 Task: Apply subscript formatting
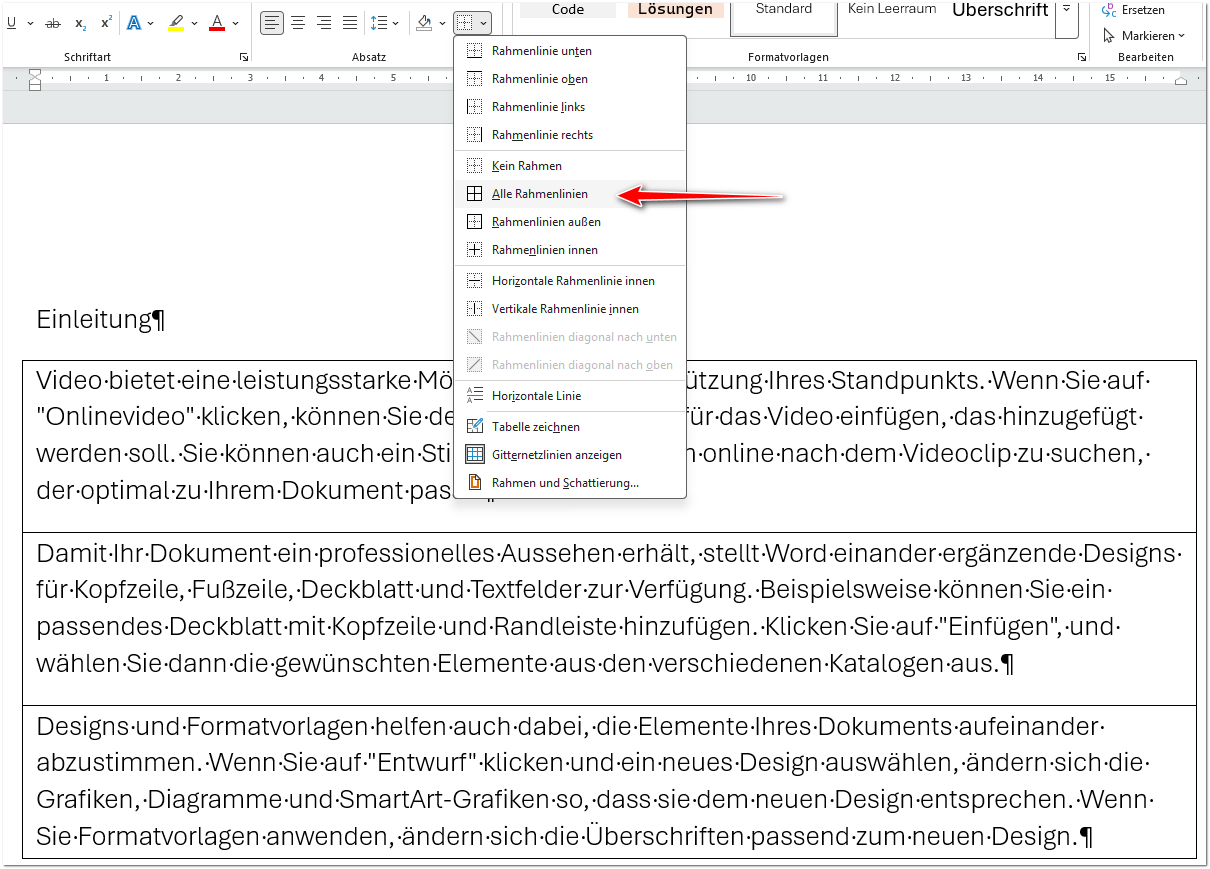[81, 23]
